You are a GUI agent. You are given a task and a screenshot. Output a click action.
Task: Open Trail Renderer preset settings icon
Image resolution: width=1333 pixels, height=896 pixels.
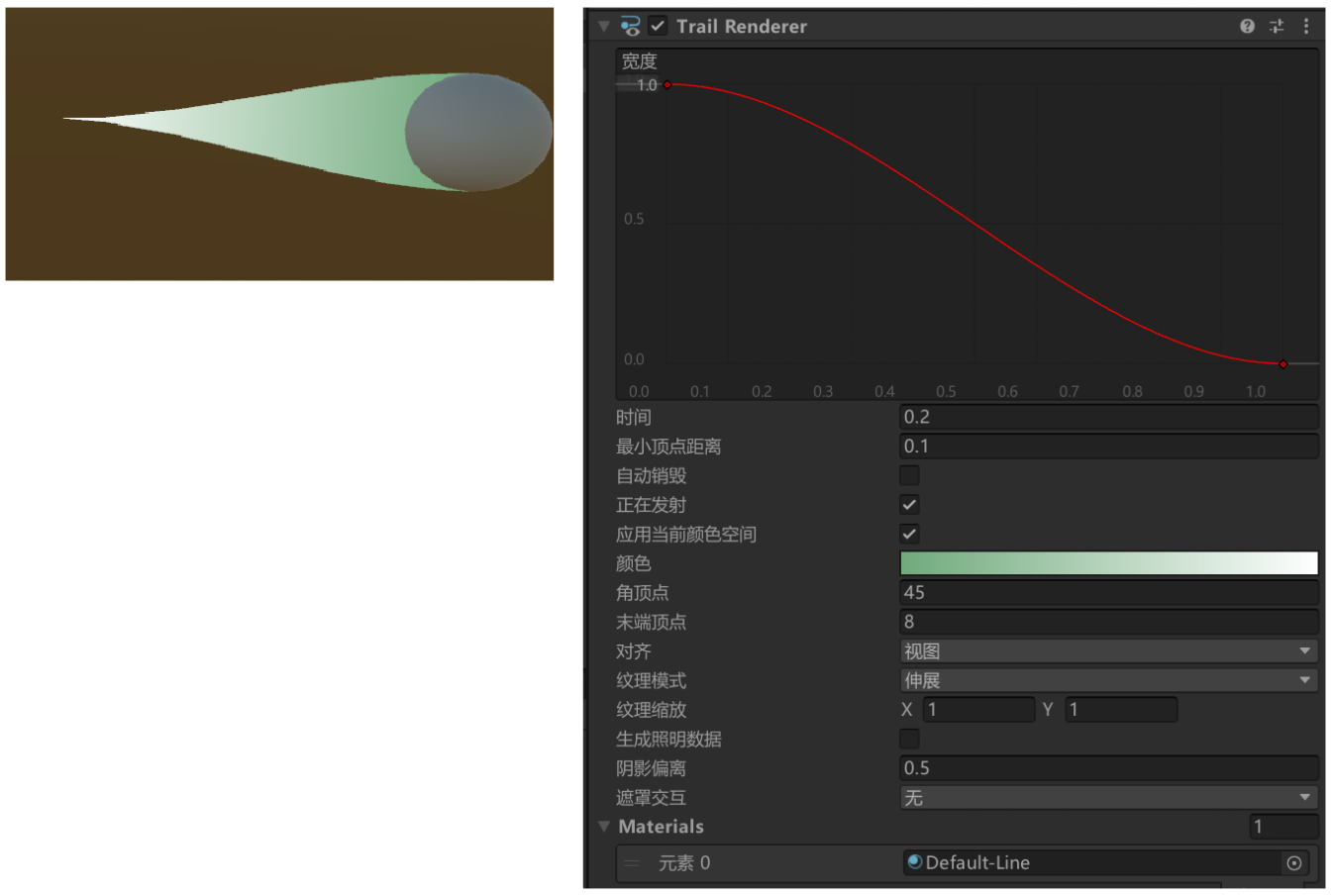pyautogui.click(x=1277, y=27)
